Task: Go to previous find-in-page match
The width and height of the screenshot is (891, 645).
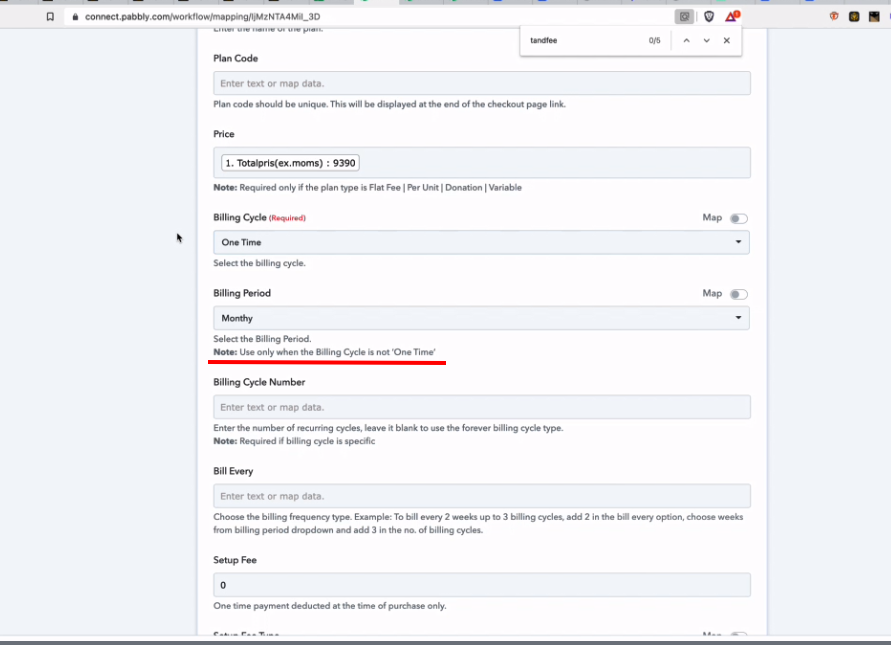Action: [686, 41]
